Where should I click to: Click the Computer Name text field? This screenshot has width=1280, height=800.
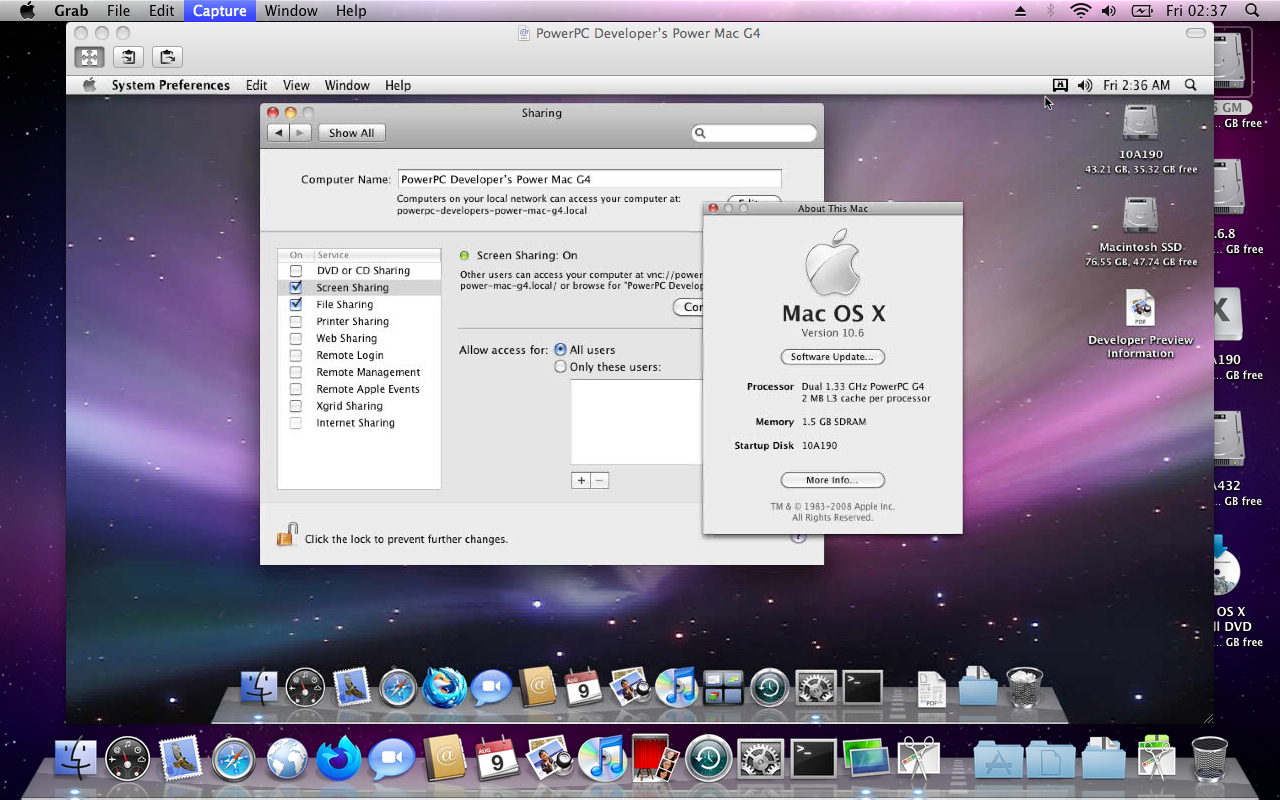pyautogui.click(x=589, y=179)
